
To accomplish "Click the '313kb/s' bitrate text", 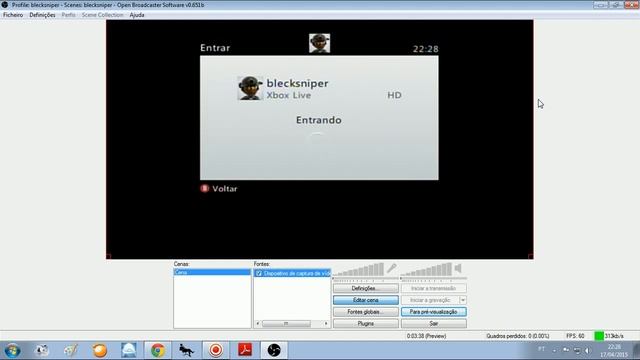I will click(614, 336).
